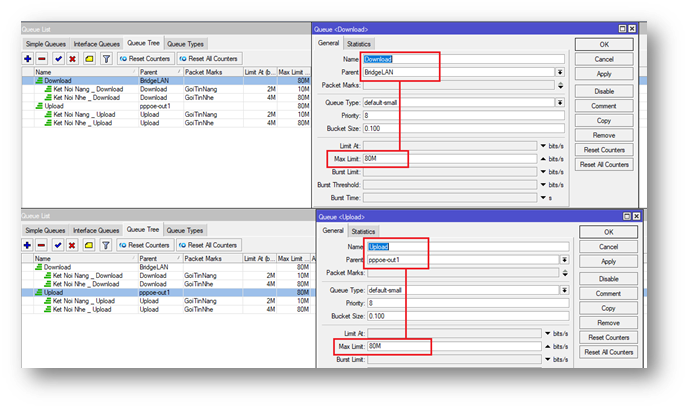Click Cancel in Queue Download dialog
The height and width of the screenshot is (410, 689).
coord(604,59)
